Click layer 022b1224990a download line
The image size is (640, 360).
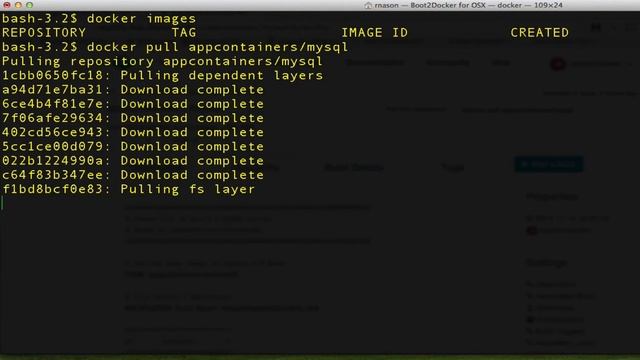(133, 161)
